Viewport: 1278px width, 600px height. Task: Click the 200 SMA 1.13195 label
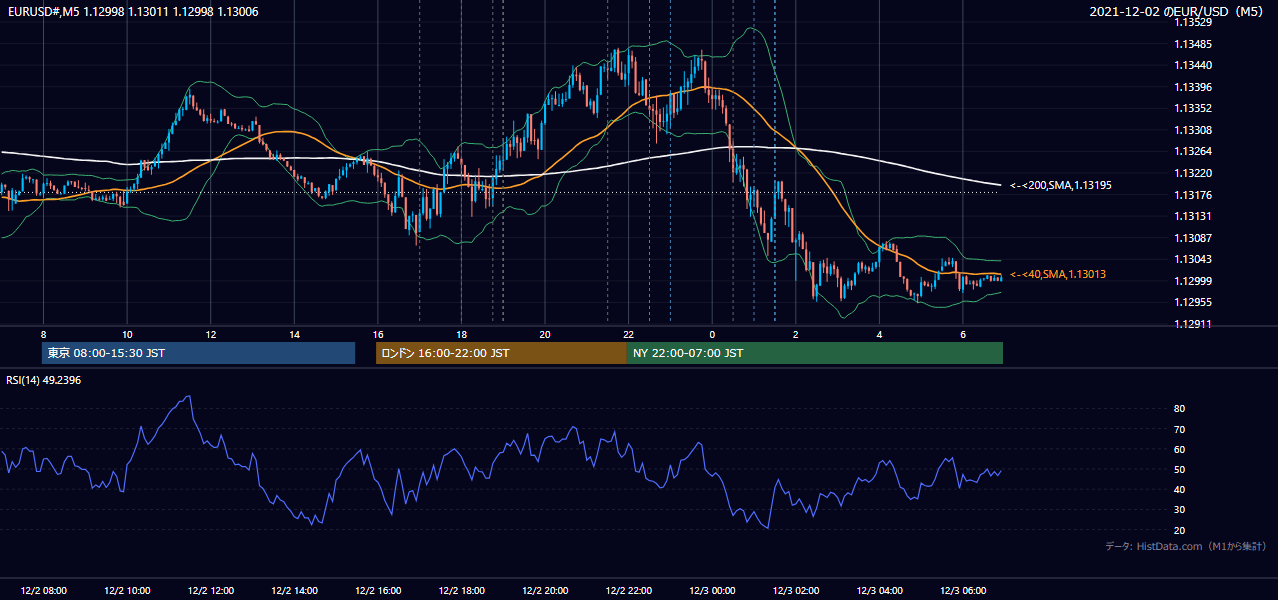tap(1061, 185)
